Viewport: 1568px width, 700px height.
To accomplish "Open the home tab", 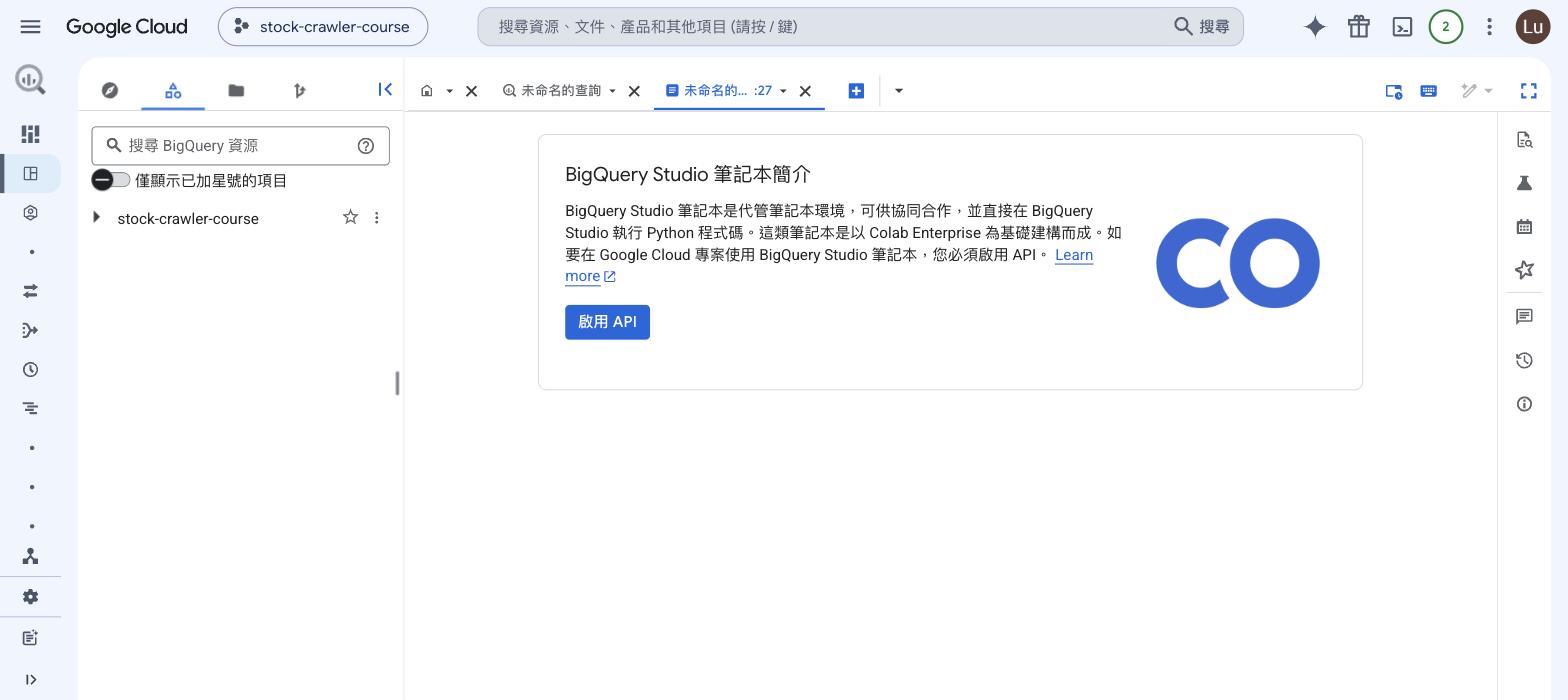I will coord(427,90).
